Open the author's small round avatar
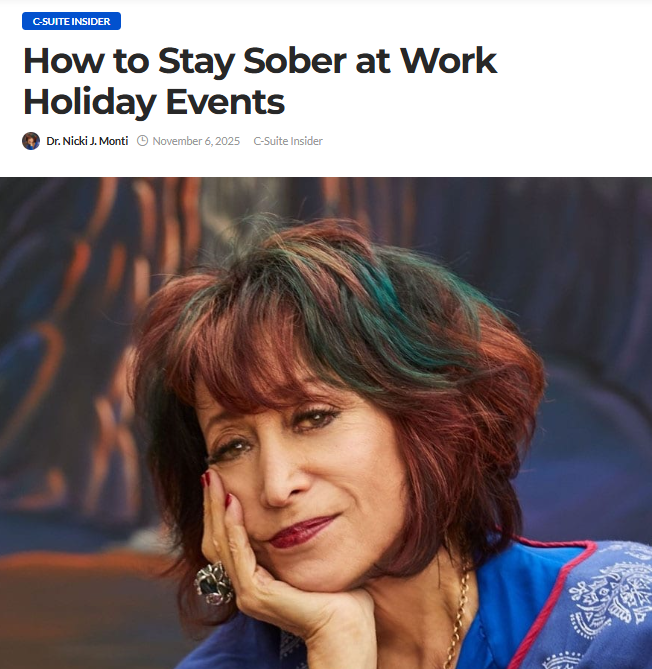The height and width of the screenshot is (669, 652). (x=31, y=141)
